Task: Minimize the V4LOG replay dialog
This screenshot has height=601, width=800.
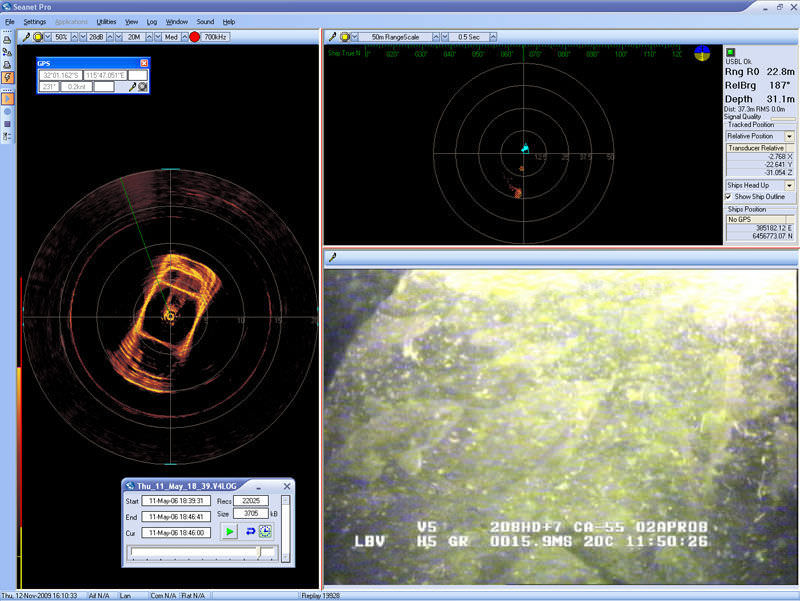Action: pos(258,486)
